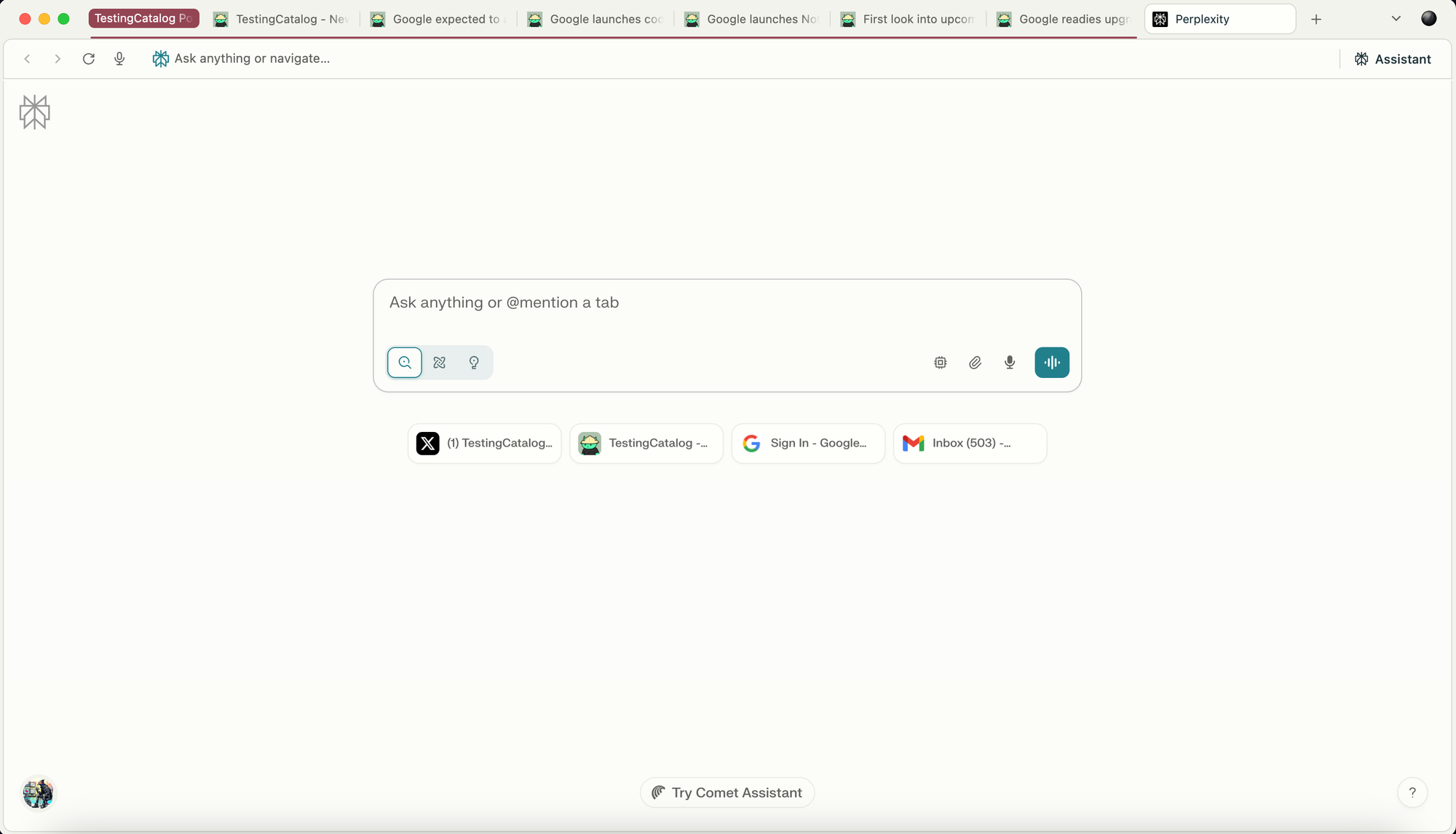Open the user avatar in bottom-left
This screenshot has width=1456, height=834.
point(38,792)
